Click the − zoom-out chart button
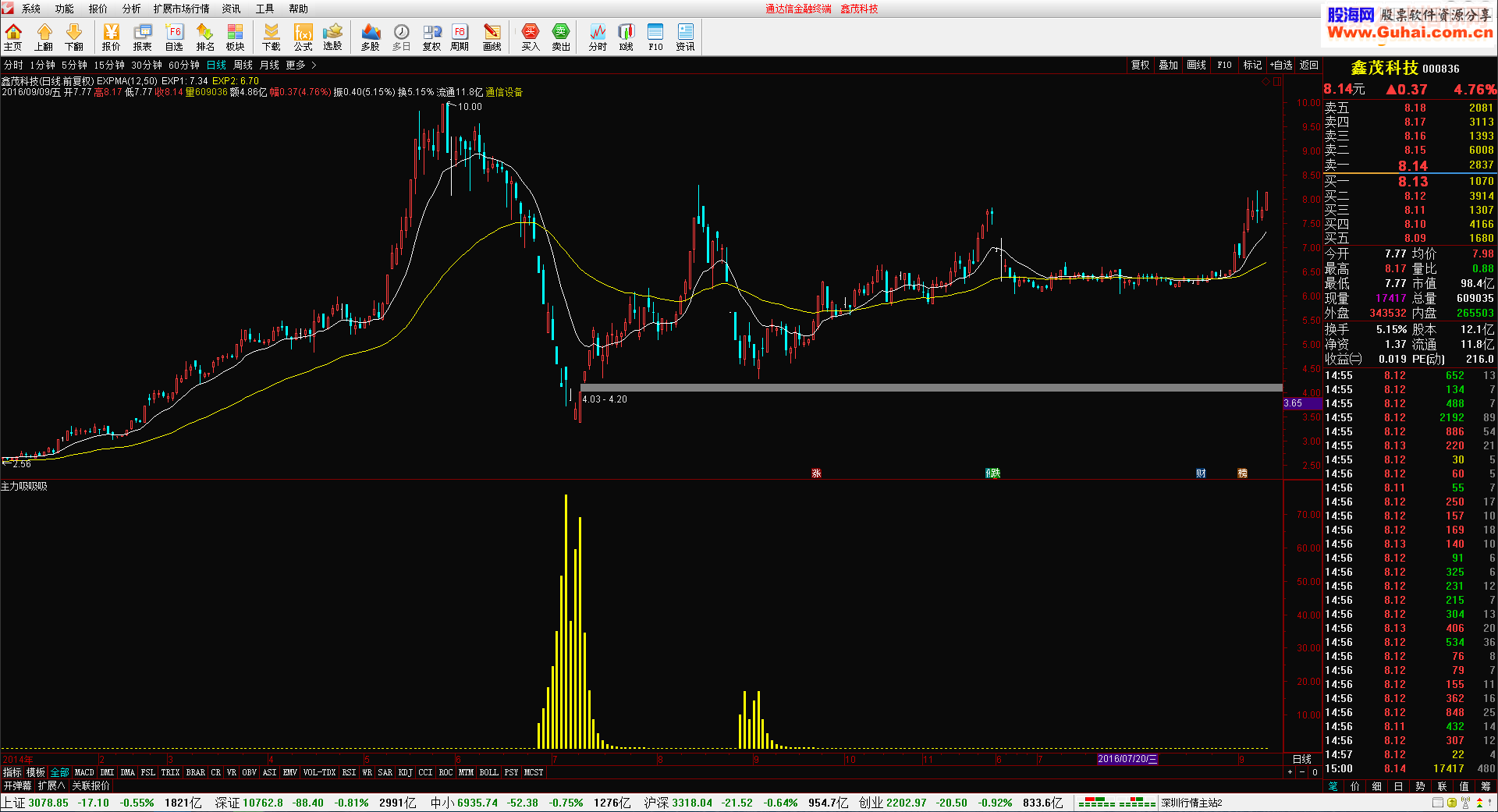 (x=1302, y=772)
